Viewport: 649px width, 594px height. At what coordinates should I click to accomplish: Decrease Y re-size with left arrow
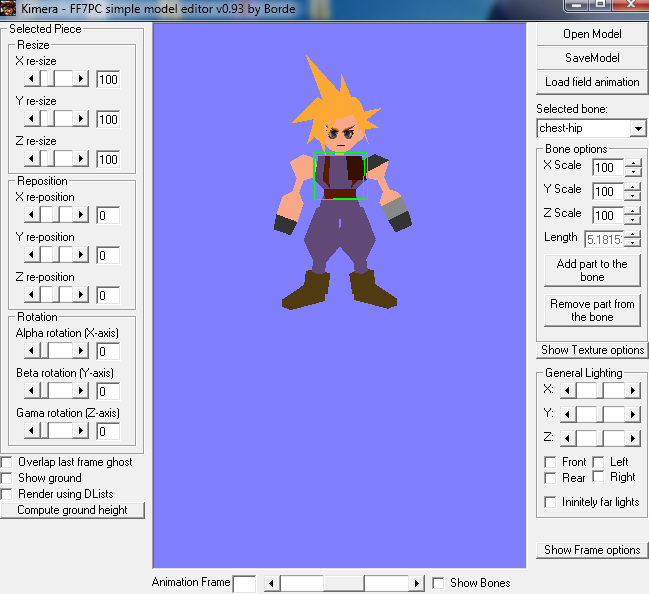click(x=31, y=118)
